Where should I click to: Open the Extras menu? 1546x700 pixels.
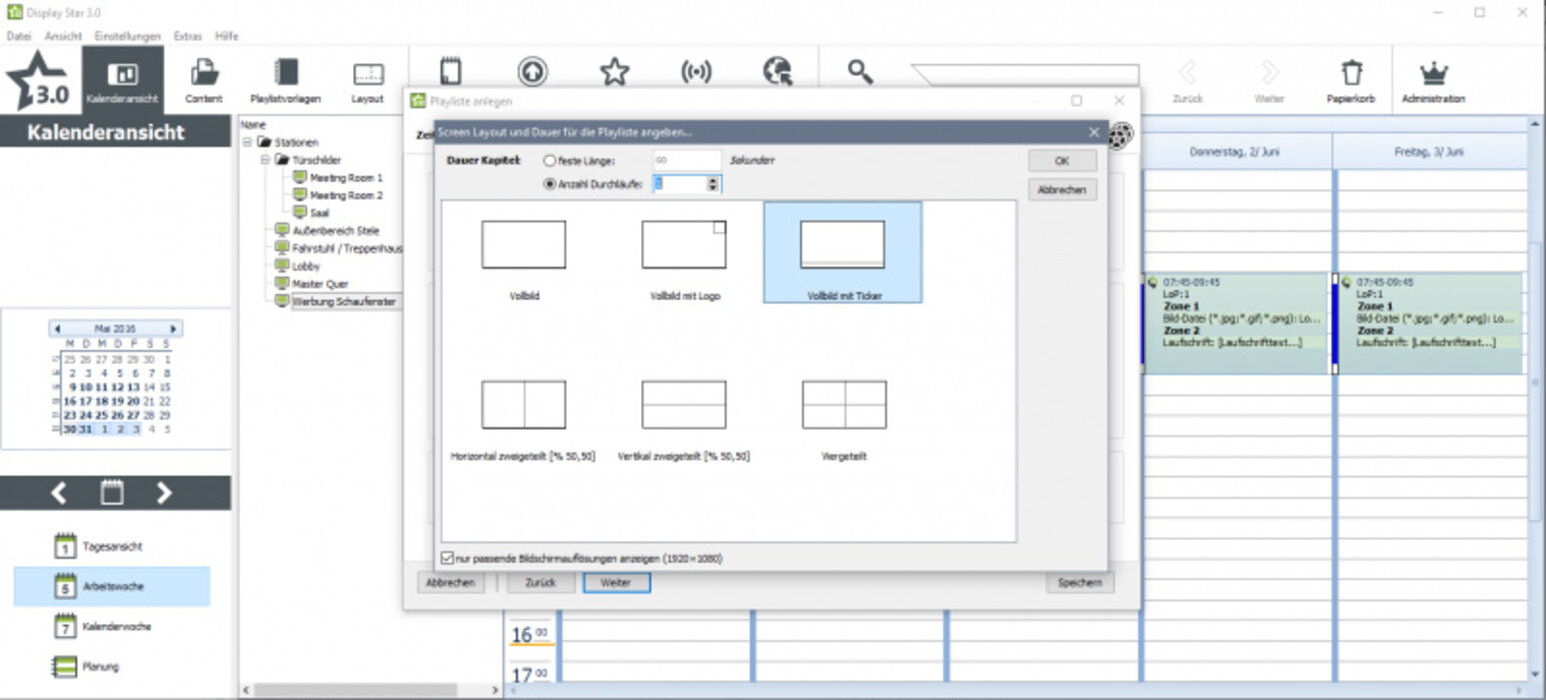click(x=187, y=36)
